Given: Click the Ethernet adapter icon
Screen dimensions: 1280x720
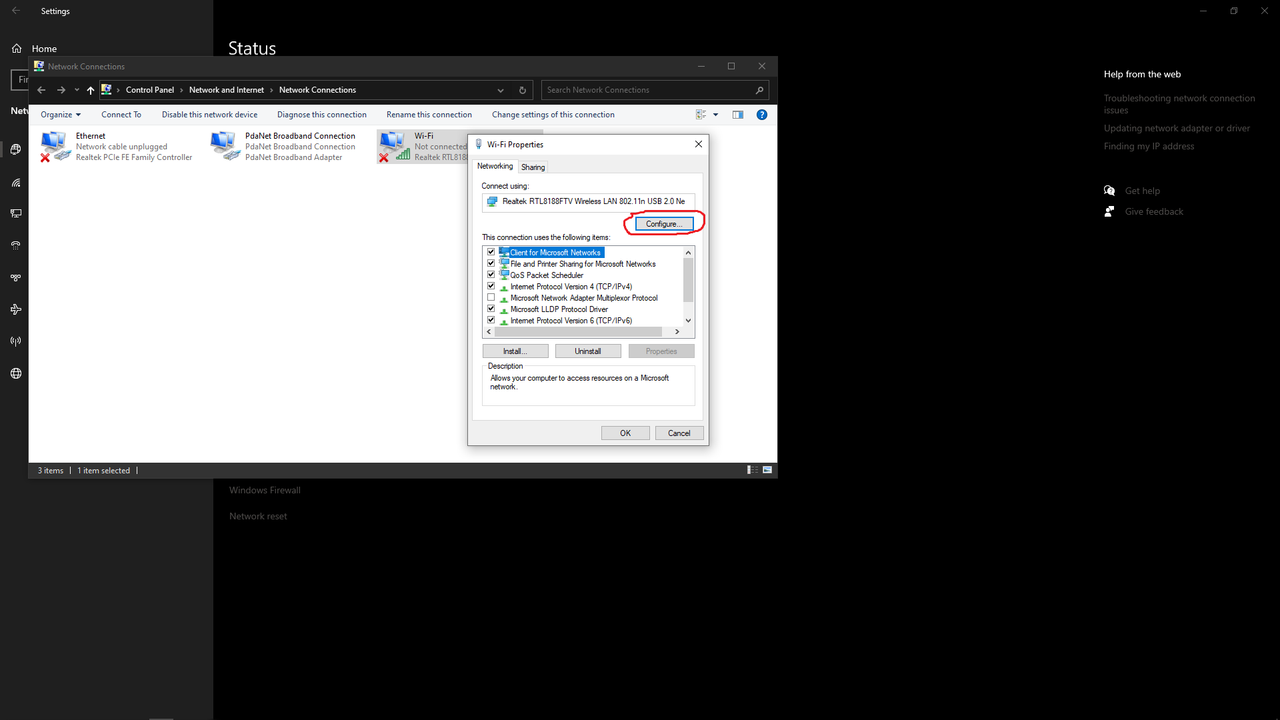Looking at the screenshot, I should click(55, 146).
